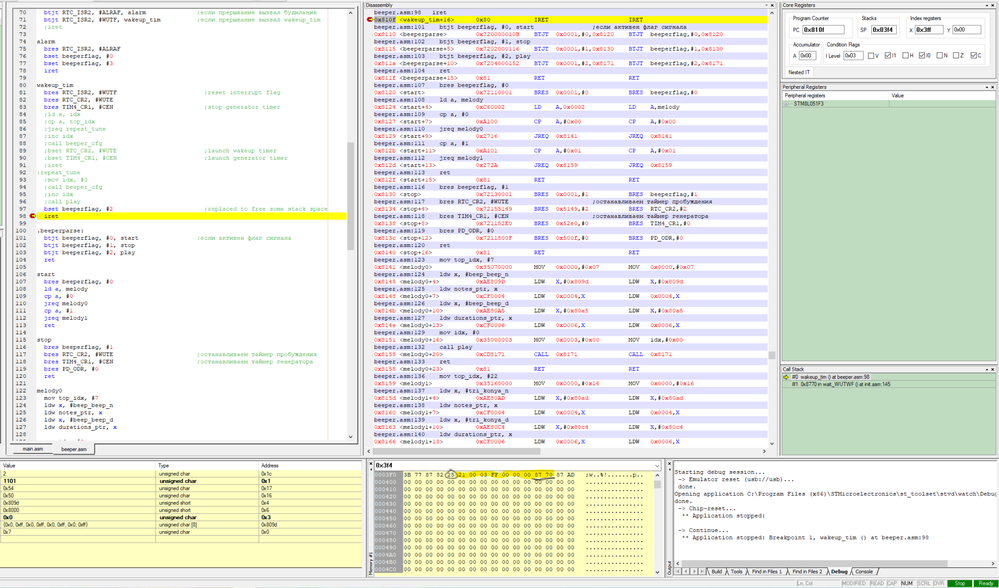Open the memory address 0x3f4 dropdown
Image resolution: width=999 pixels, height=588 pixels.
coord(658,466)
